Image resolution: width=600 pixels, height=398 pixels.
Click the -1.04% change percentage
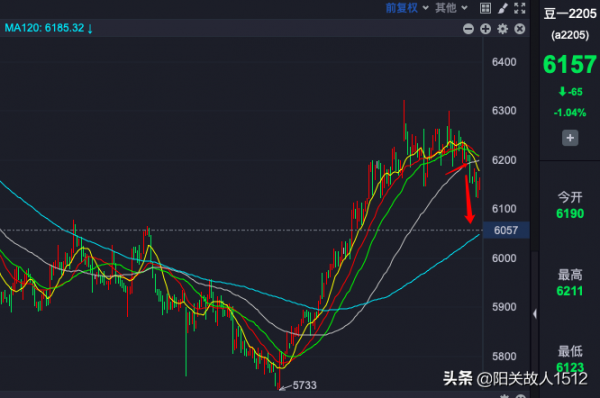tap(570, 113)
